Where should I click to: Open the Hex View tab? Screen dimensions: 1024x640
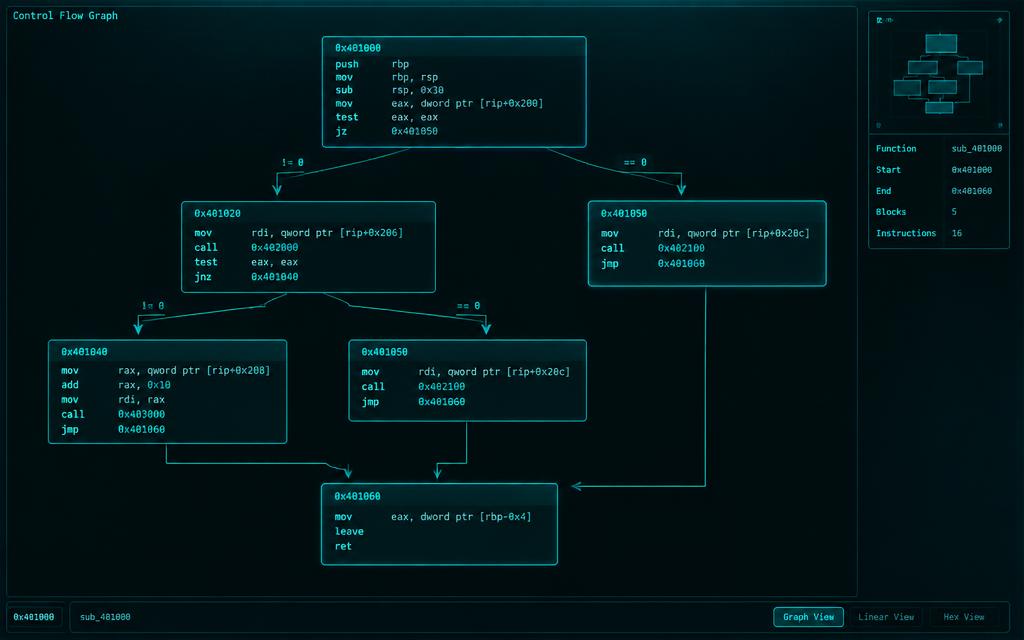pyautogui.click(x=963, y=616)
